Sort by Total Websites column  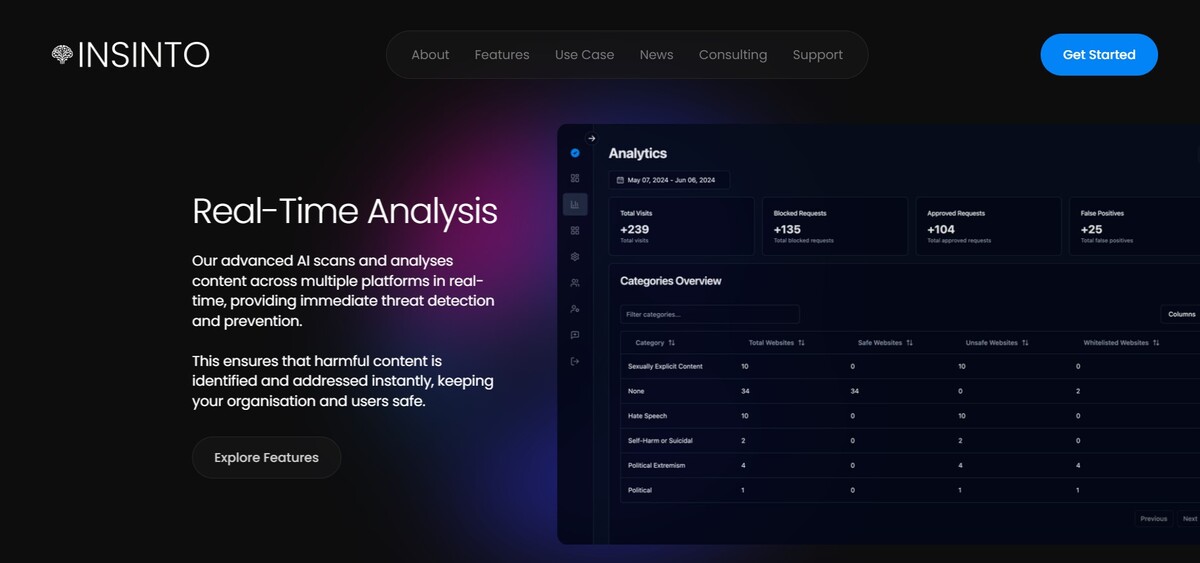pos(777,343)
